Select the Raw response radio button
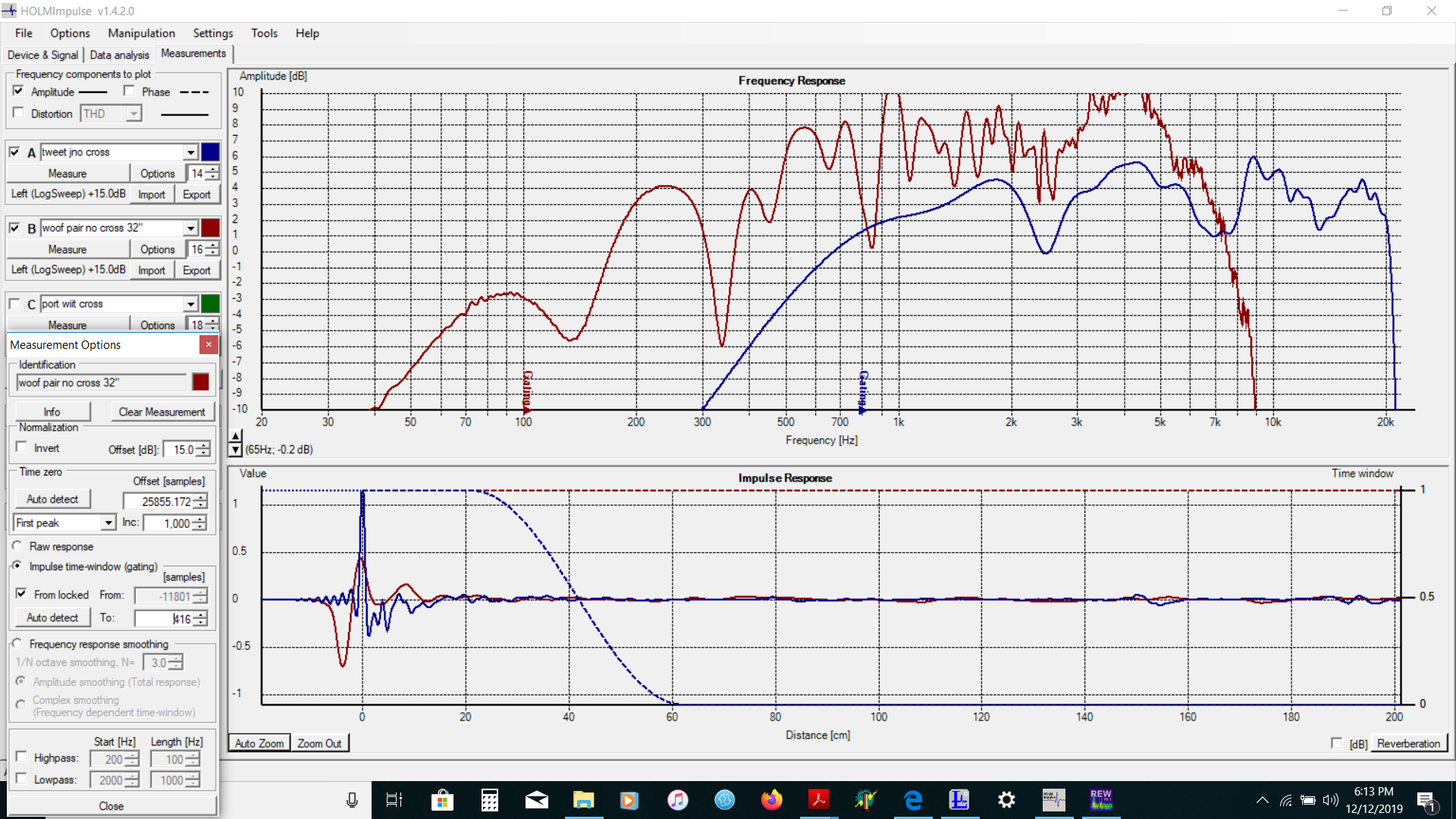Image resolution: width=1456 pixels, height=819 pixels. click(17, 546)
